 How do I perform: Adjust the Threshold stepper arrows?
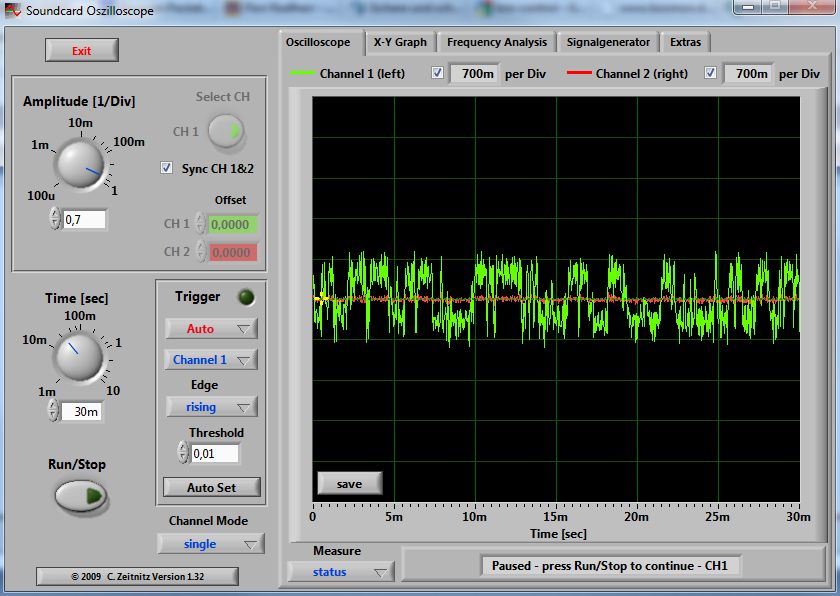(x=182, y=453)
